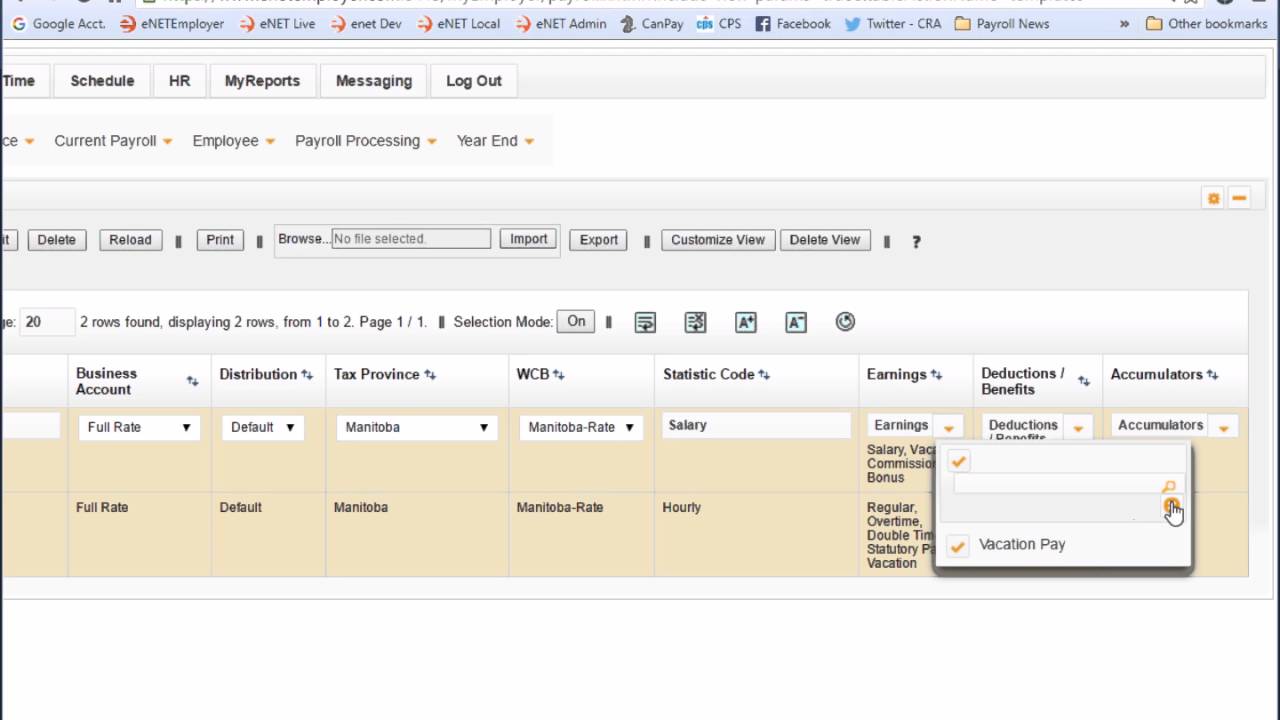Sort the Earnings column
This screenshot has height=720, width=1280.
click(x=936, y=374)
